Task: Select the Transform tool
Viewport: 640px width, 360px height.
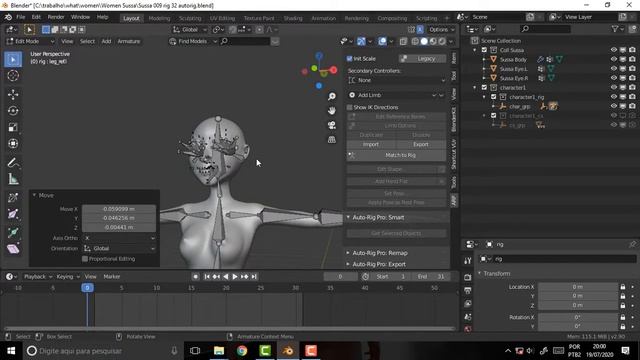Action: coord(13,143)
